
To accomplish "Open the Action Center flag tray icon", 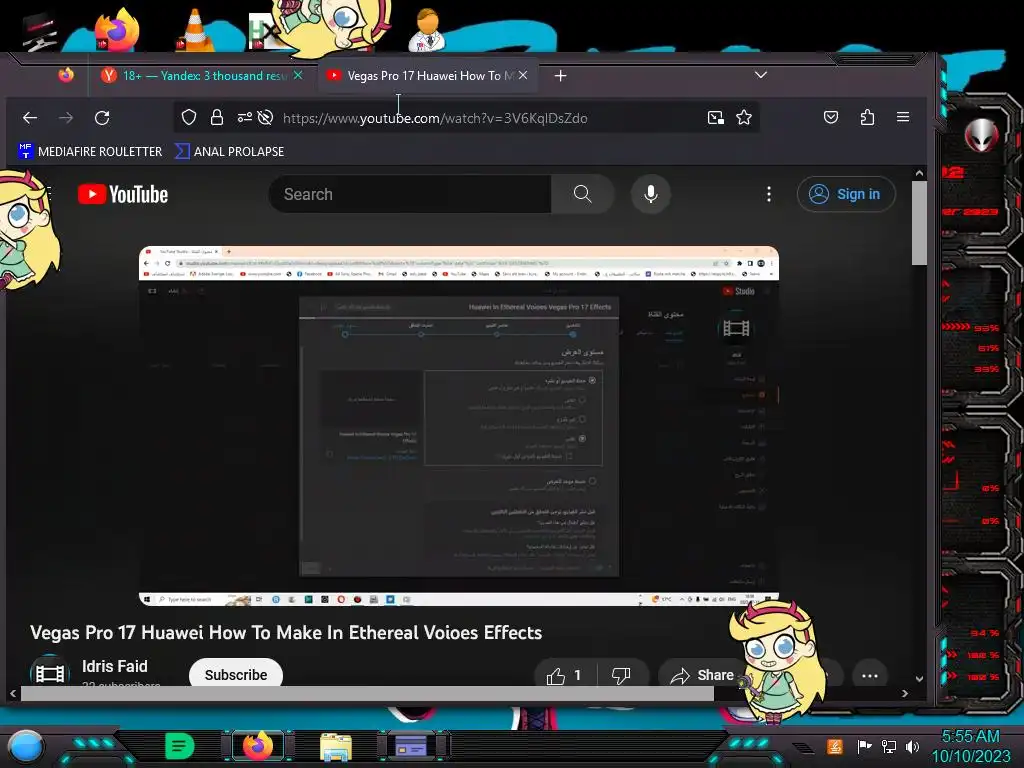I will point(865,746).
